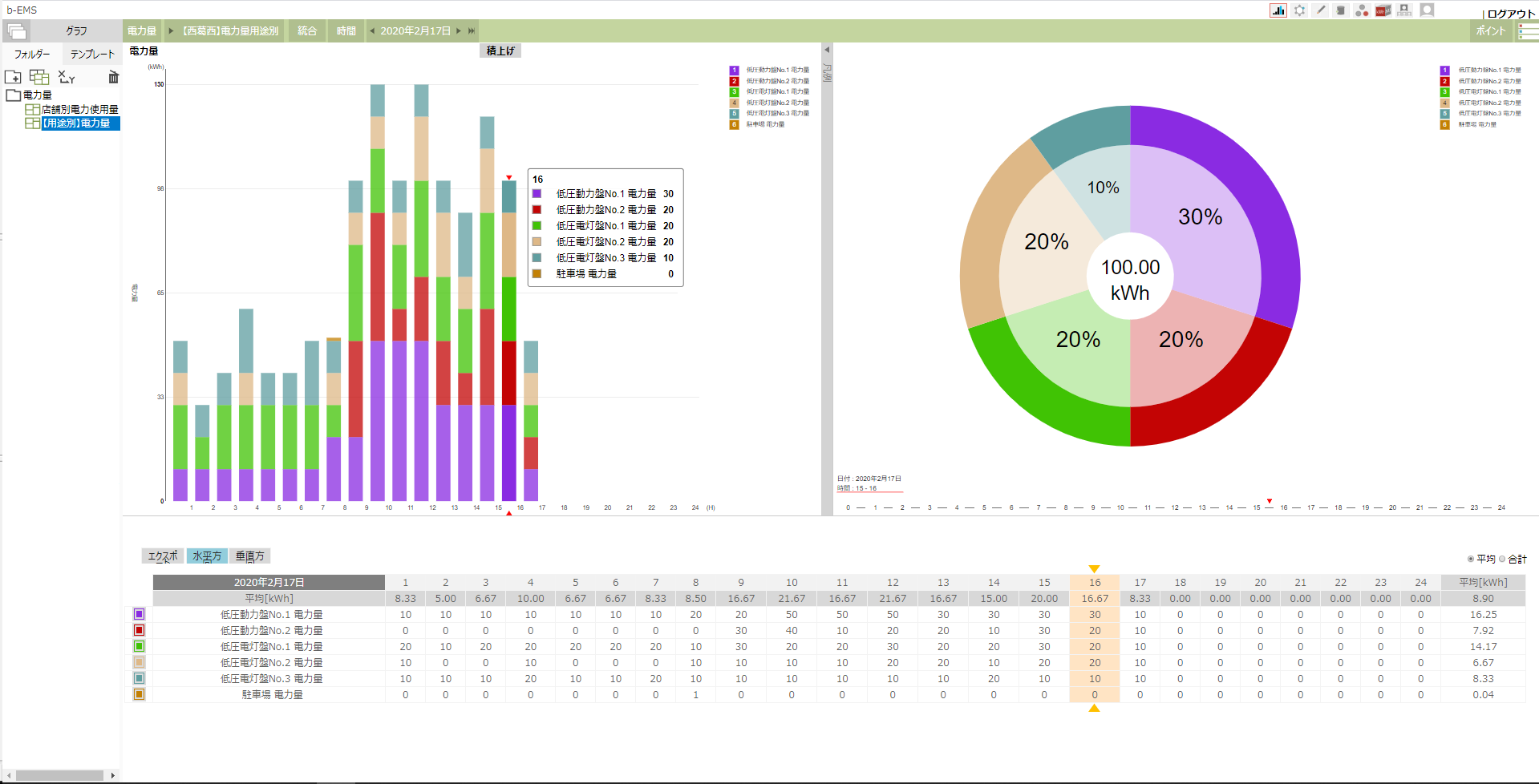Viewport: 1539px width, 784px height.
Task: Select 【用途別】電力量 in the tree
Action: 80,123
